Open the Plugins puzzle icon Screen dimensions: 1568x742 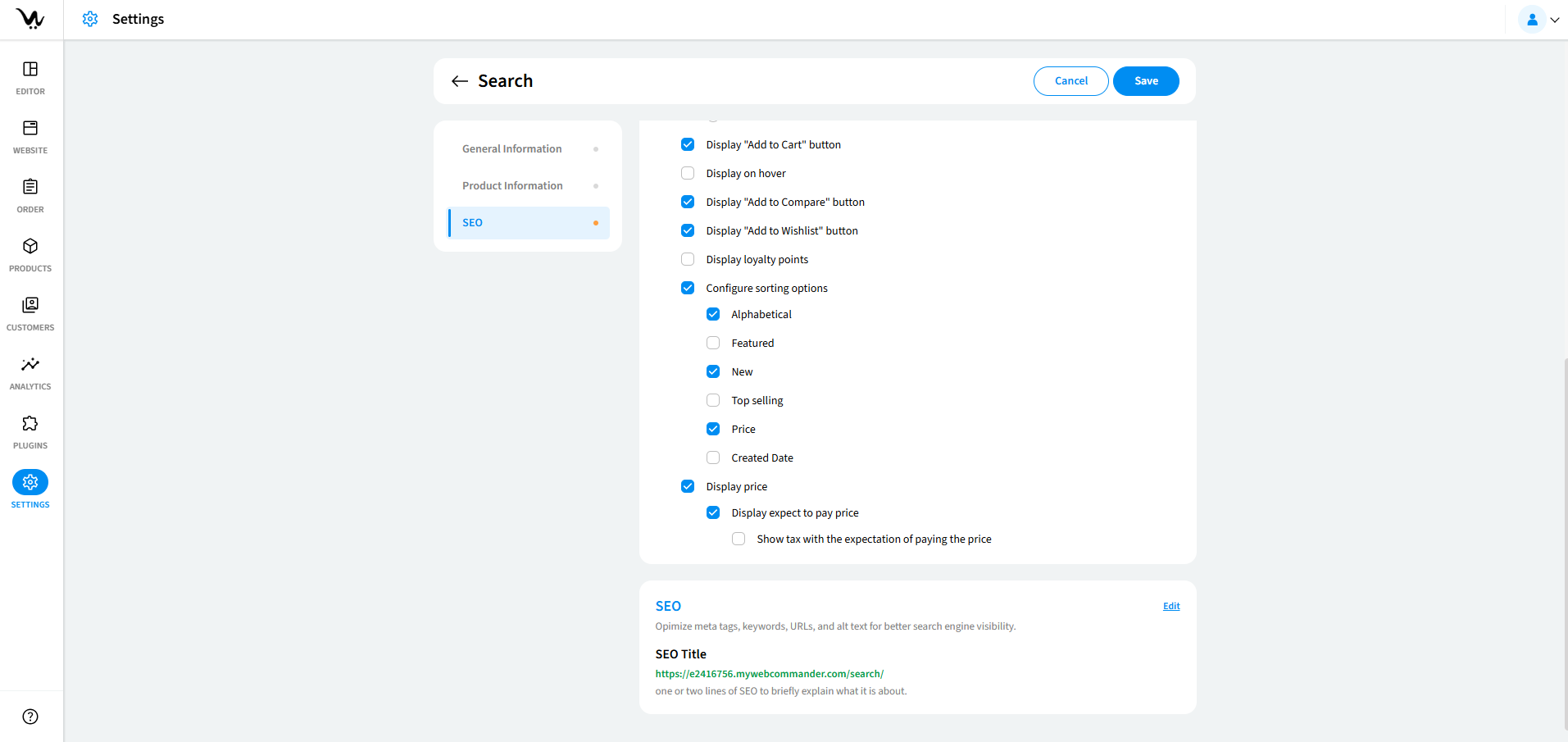click(x=30, y=424)
